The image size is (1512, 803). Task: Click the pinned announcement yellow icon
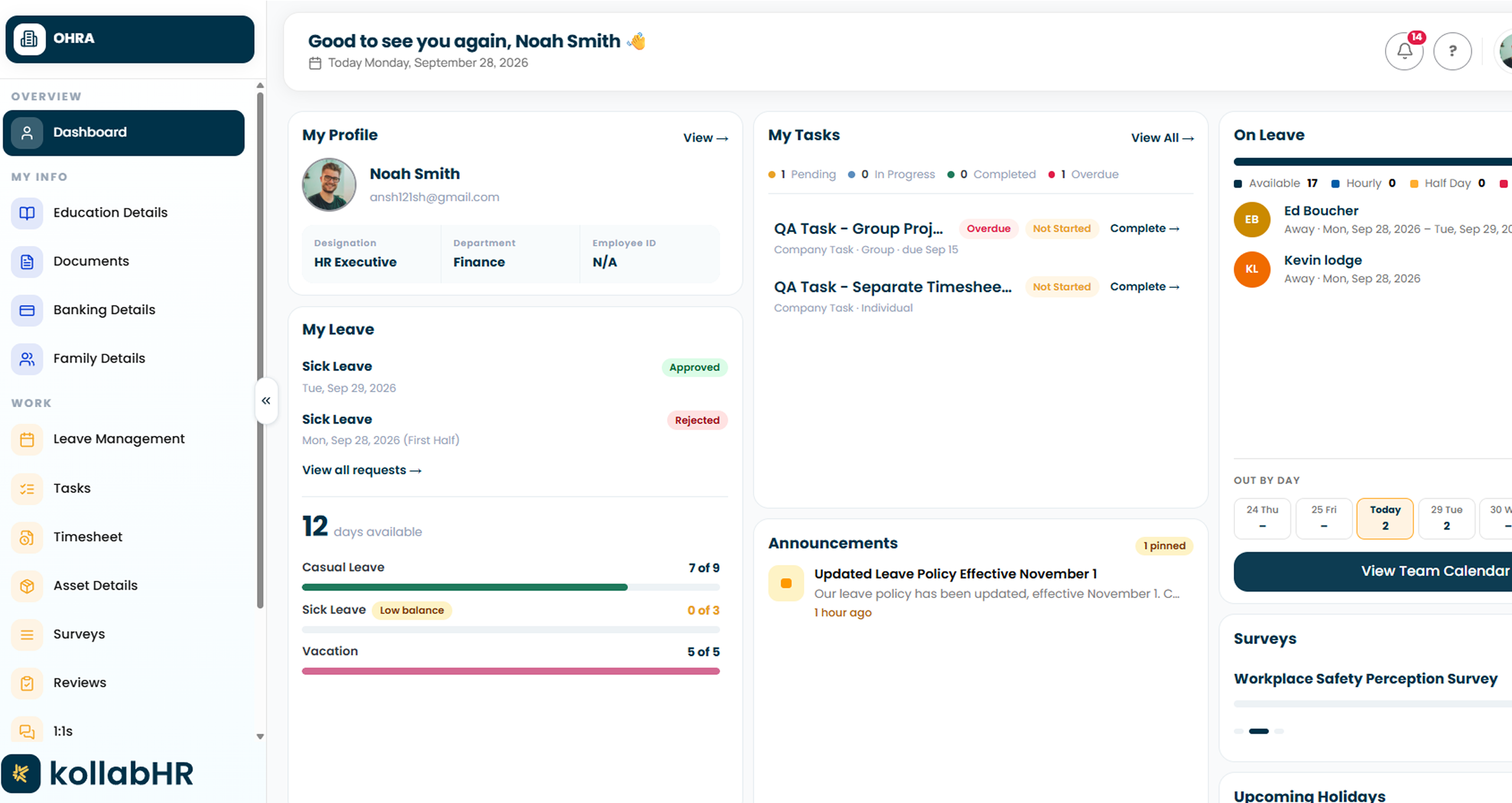[x=786, y=583]
